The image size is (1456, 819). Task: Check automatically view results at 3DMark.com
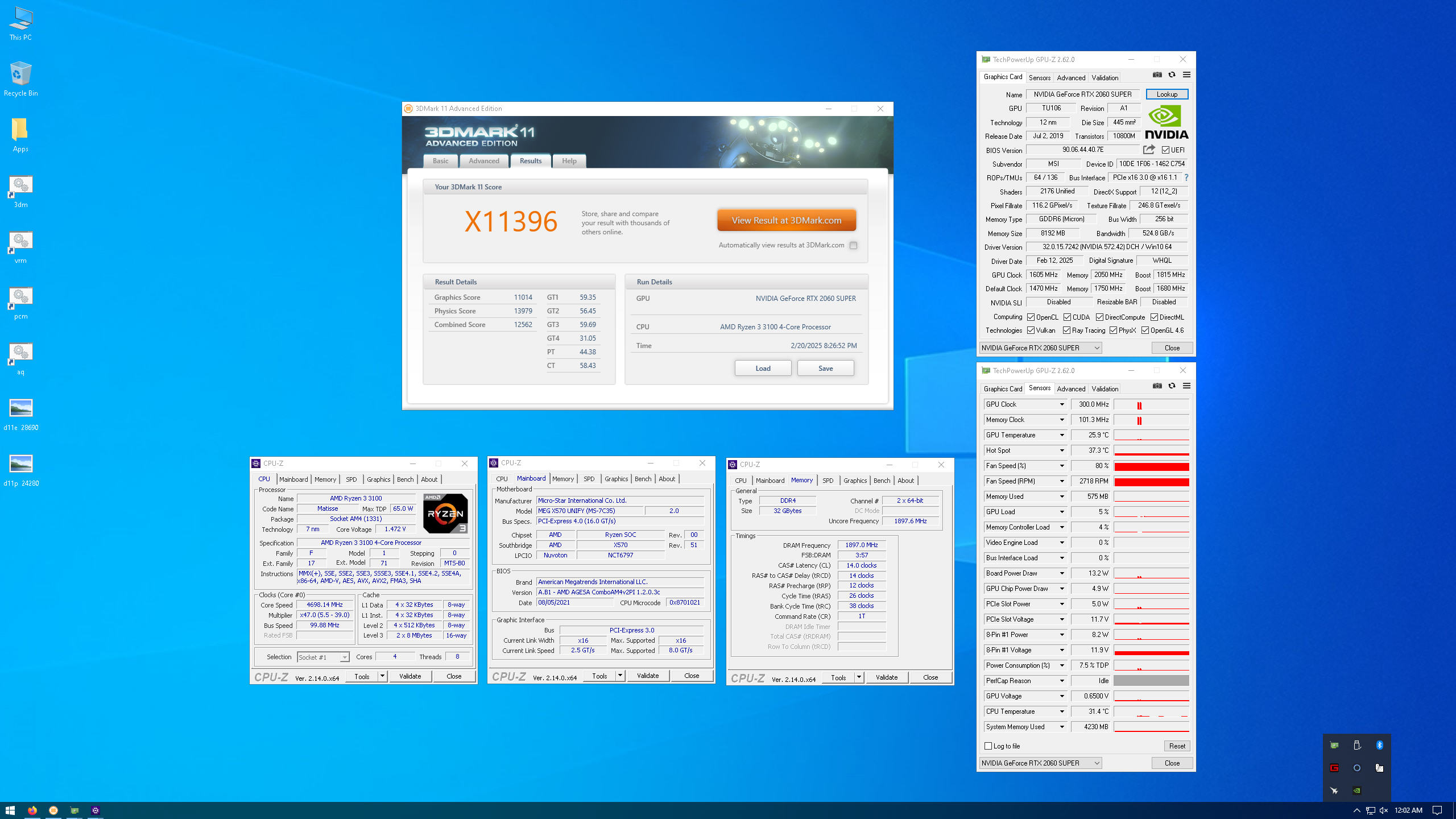tap(853, 246)
